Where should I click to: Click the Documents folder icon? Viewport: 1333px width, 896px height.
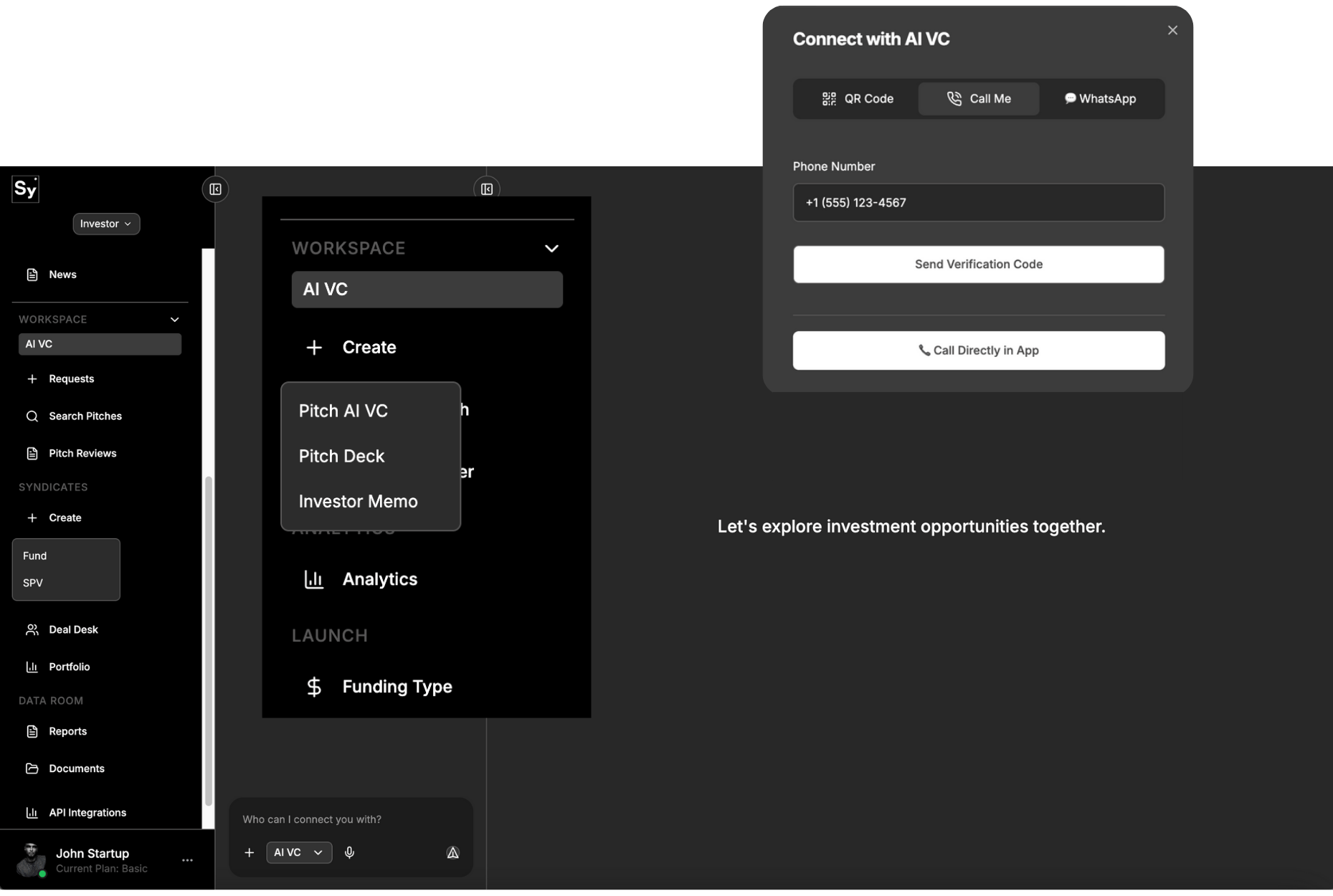pos(32,768)
